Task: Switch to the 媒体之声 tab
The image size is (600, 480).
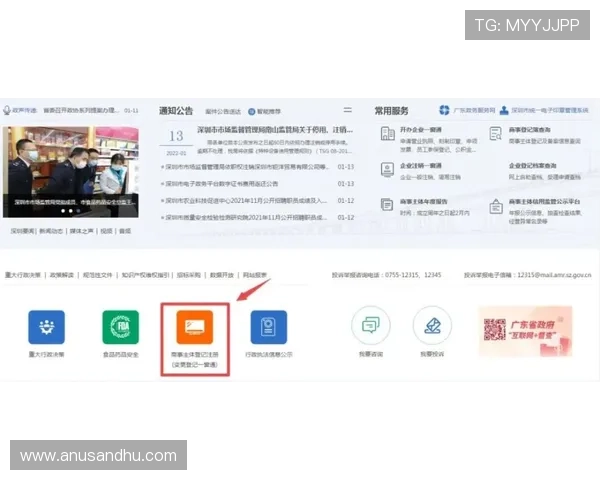Action: (x=82, y=231)
